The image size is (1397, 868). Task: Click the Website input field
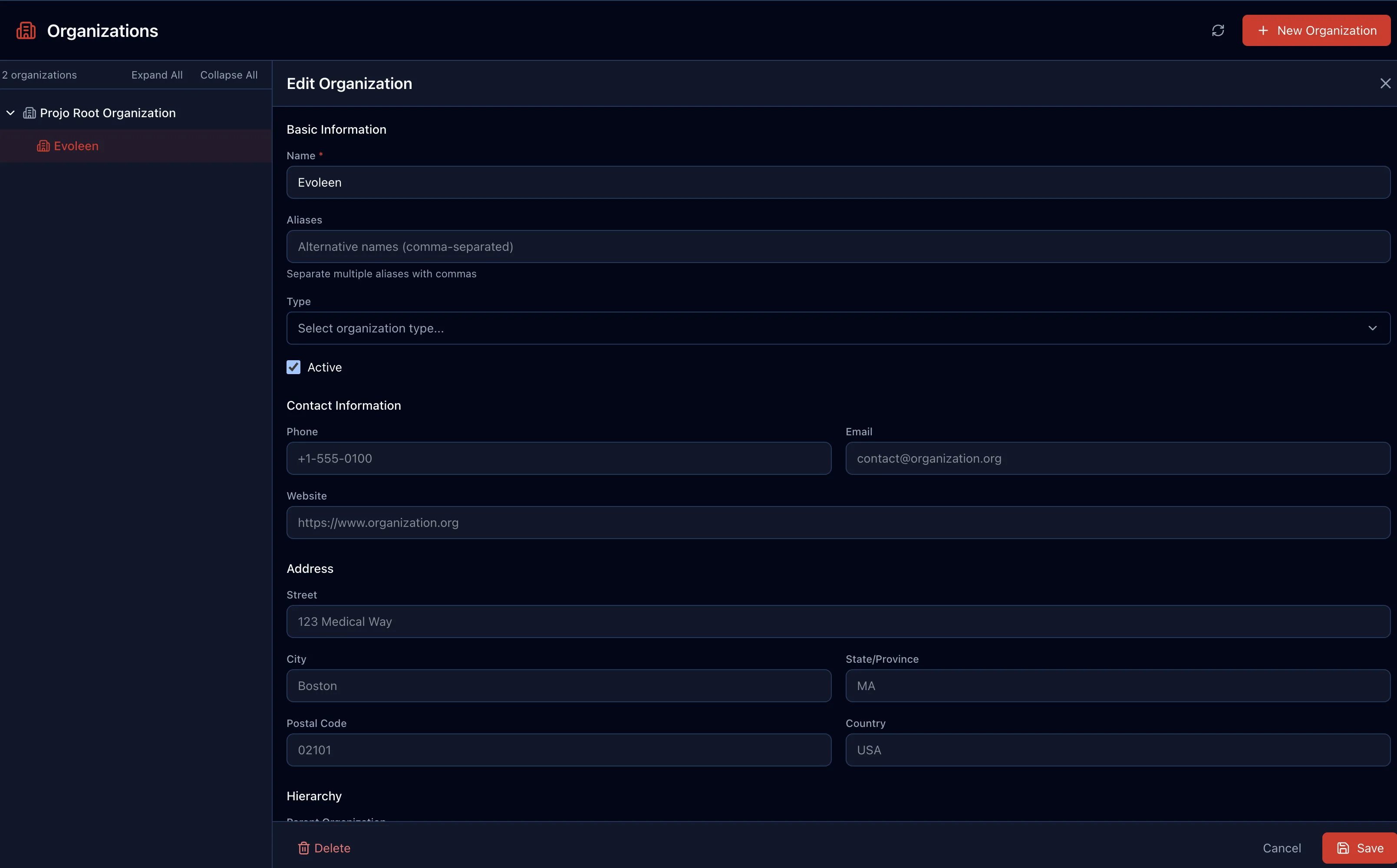coord(838,523)
